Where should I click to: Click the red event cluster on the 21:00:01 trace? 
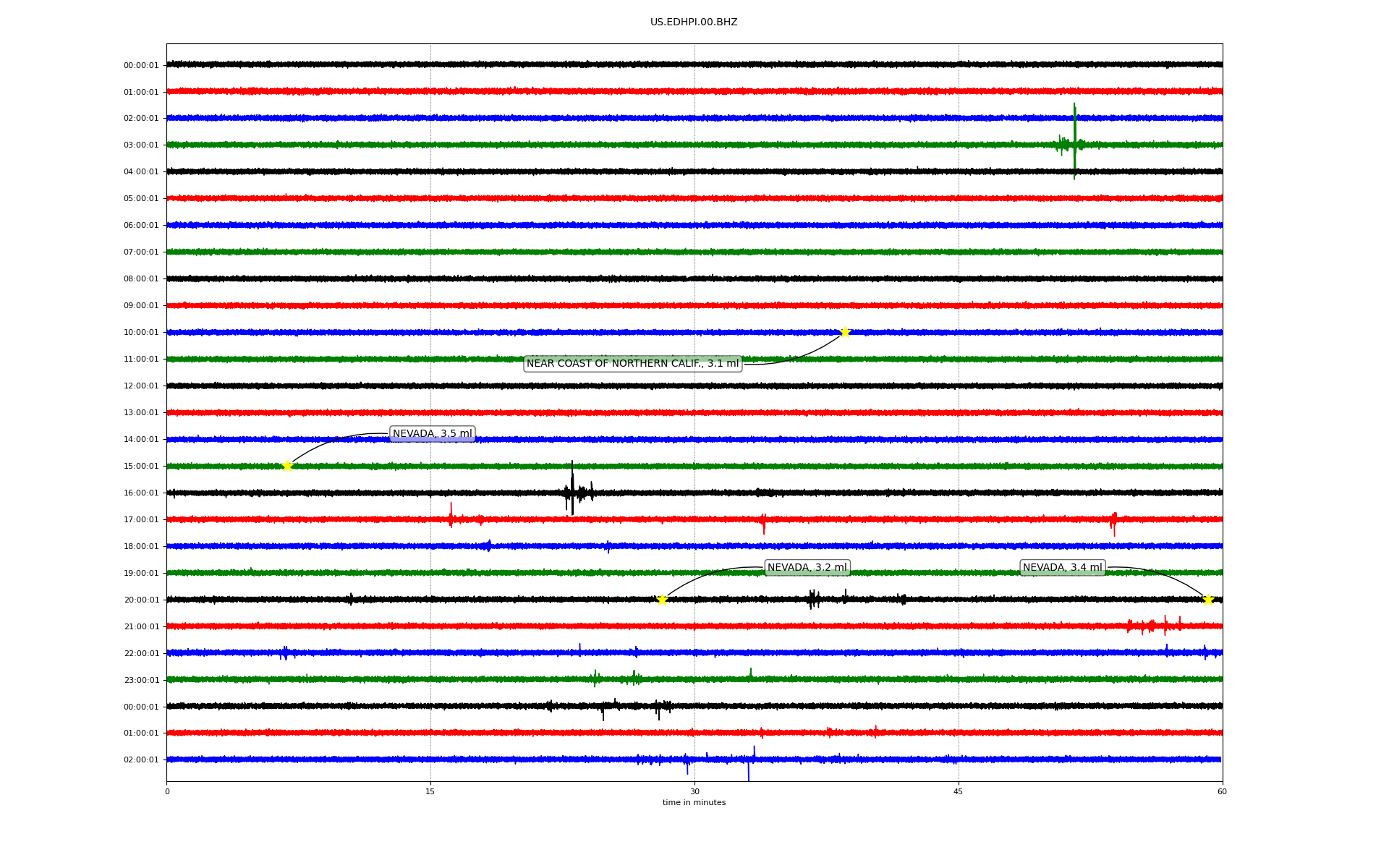(x=1154, y=625)
